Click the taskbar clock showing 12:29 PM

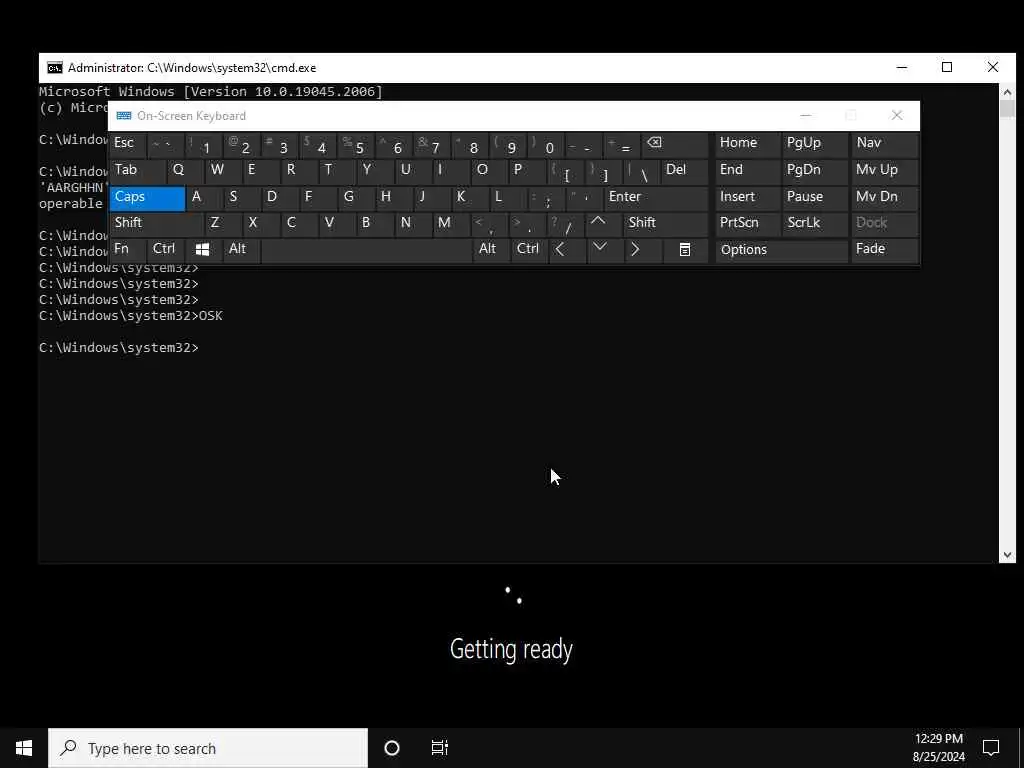938,748
